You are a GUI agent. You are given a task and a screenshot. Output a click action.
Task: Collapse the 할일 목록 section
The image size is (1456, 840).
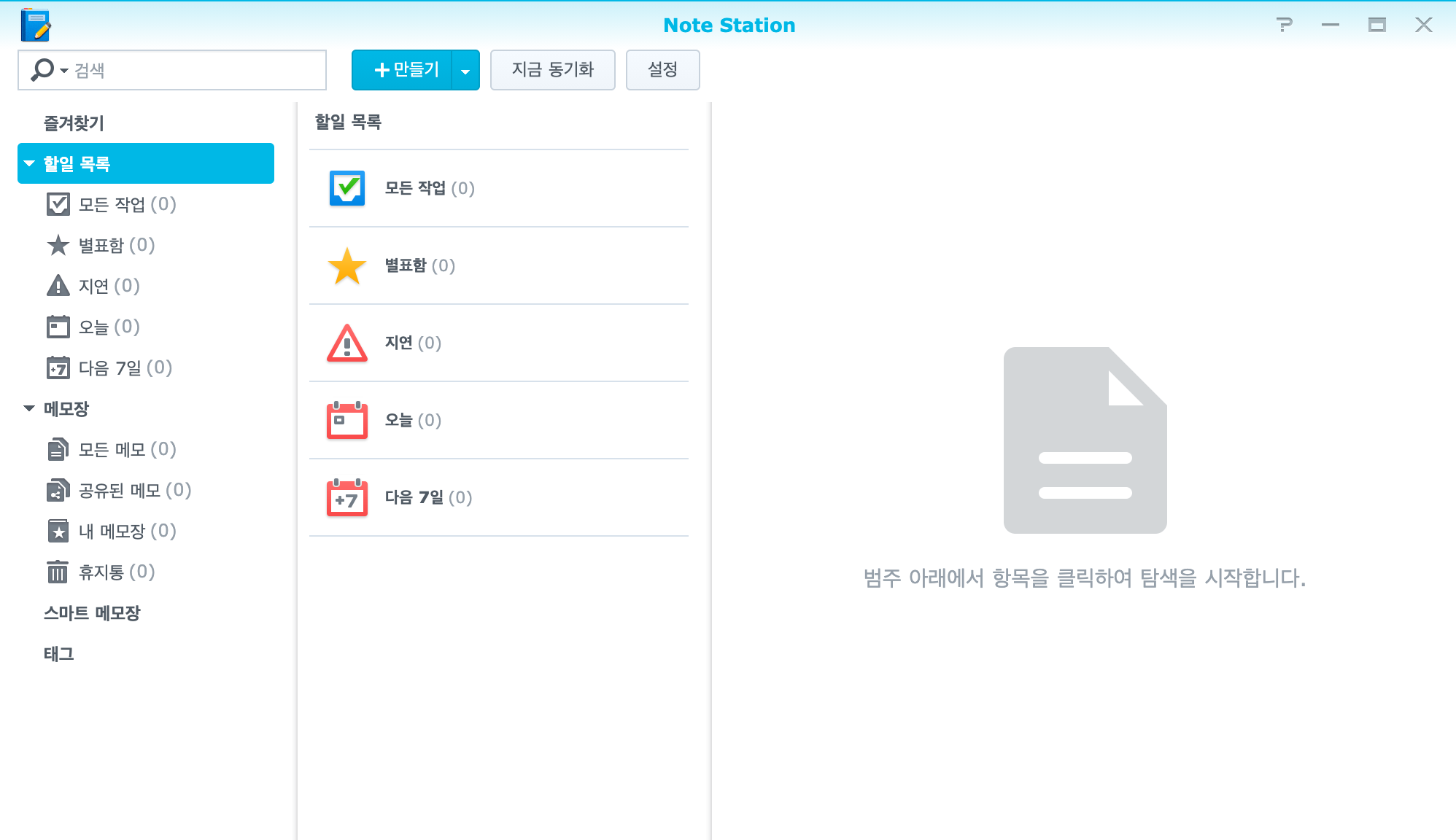point(29,163)
